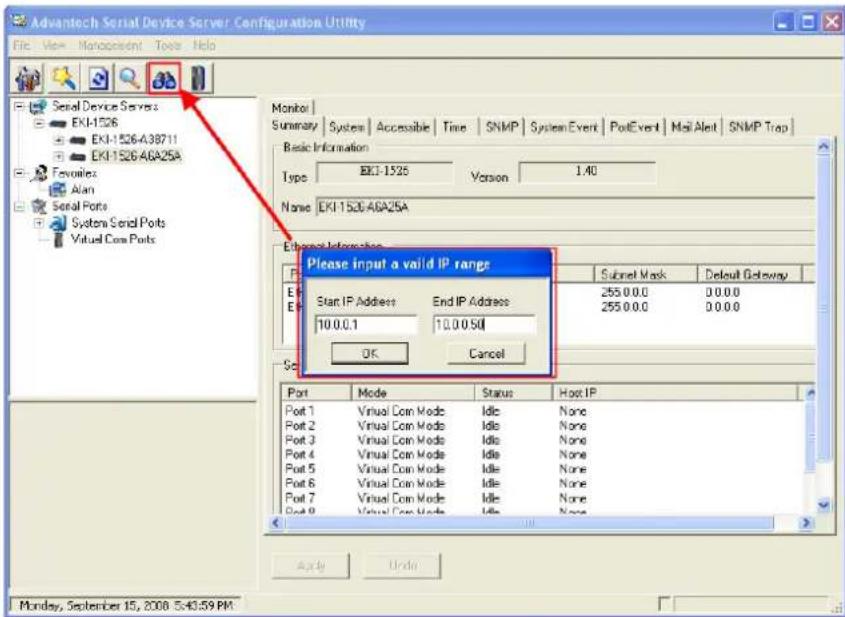Image resolution: width=845 pixels, height=617 pixels.
Task: Switch to the PortEvent tab
Action: 635,127
